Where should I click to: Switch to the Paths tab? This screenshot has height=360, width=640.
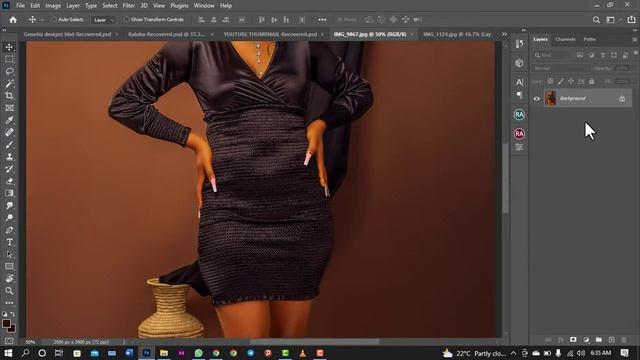[589, 39]
